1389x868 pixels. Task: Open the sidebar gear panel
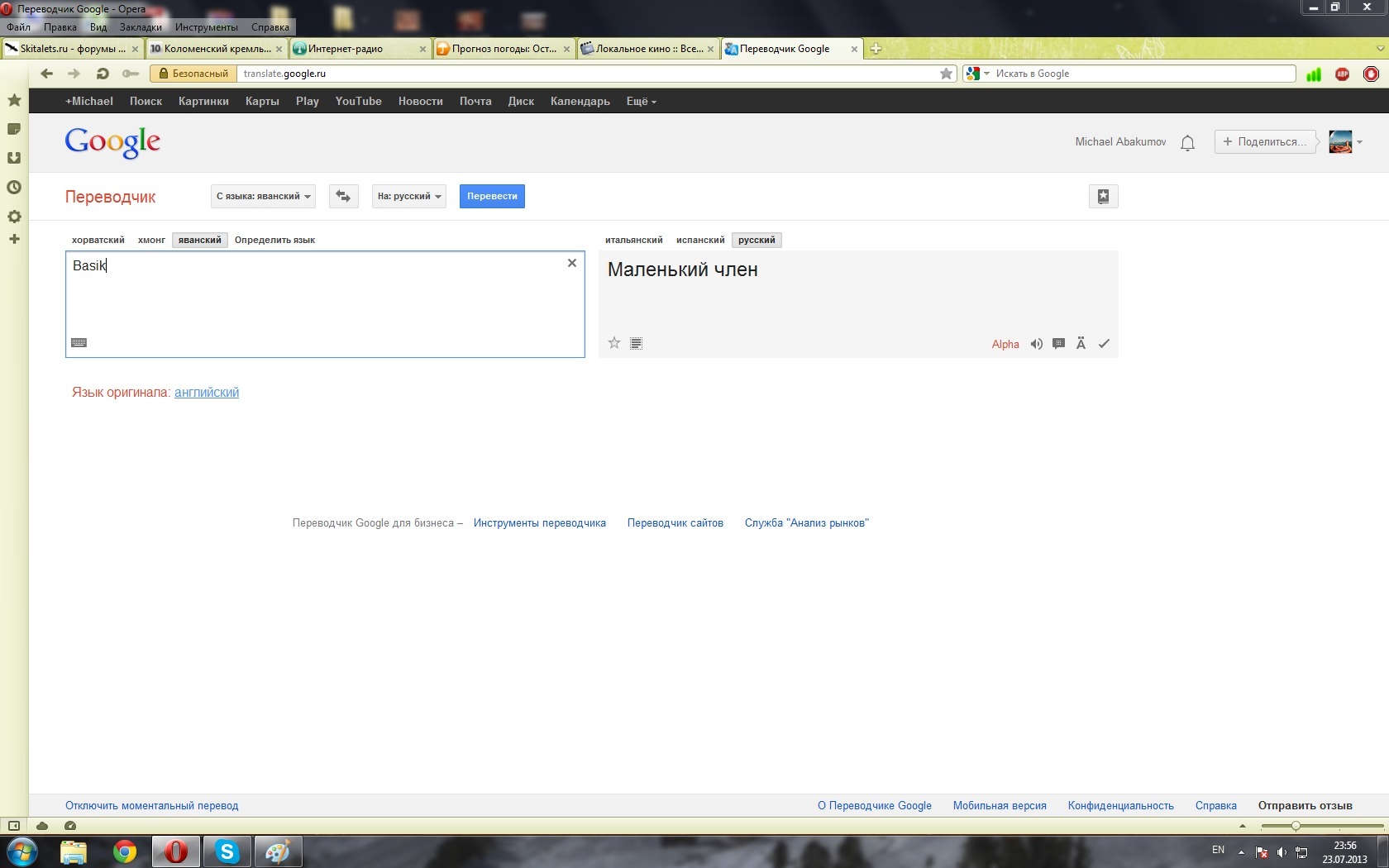coord(14,217)
